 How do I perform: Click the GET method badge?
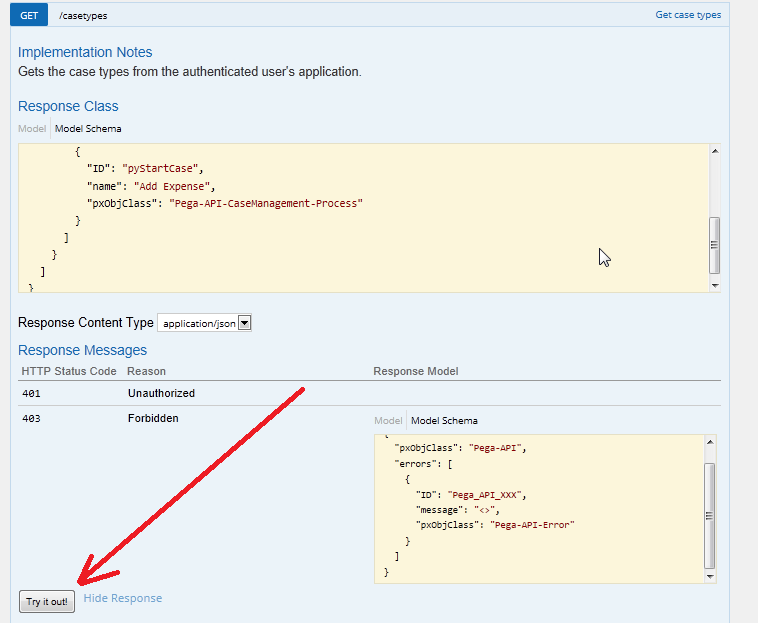click(29, 15)
